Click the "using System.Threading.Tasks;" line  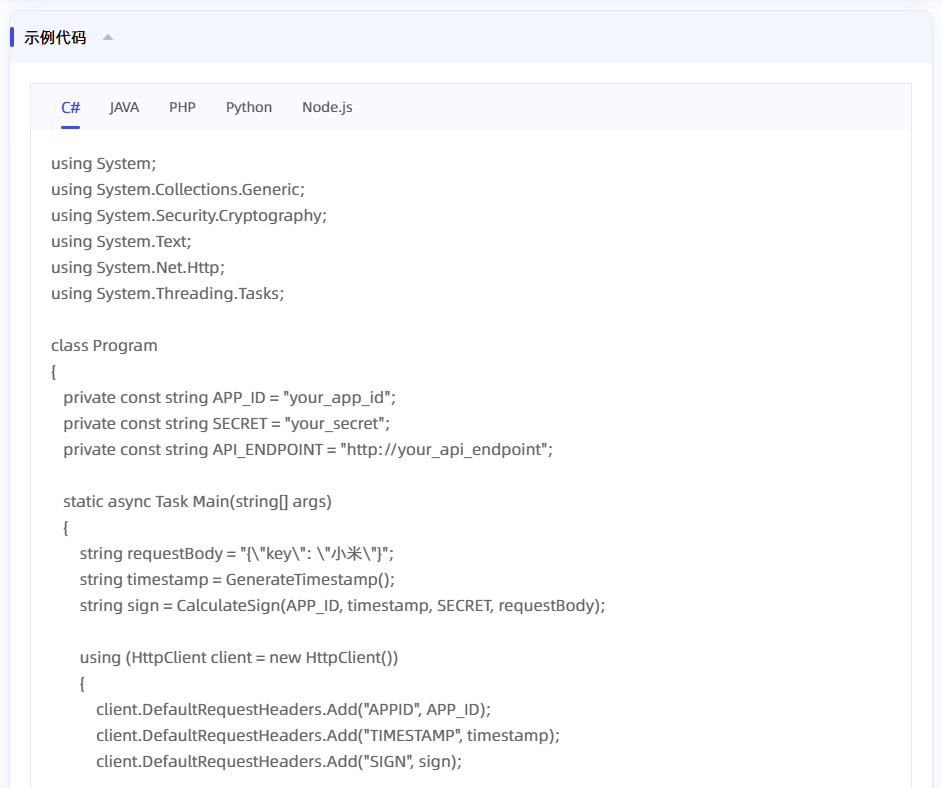[167, 293]
